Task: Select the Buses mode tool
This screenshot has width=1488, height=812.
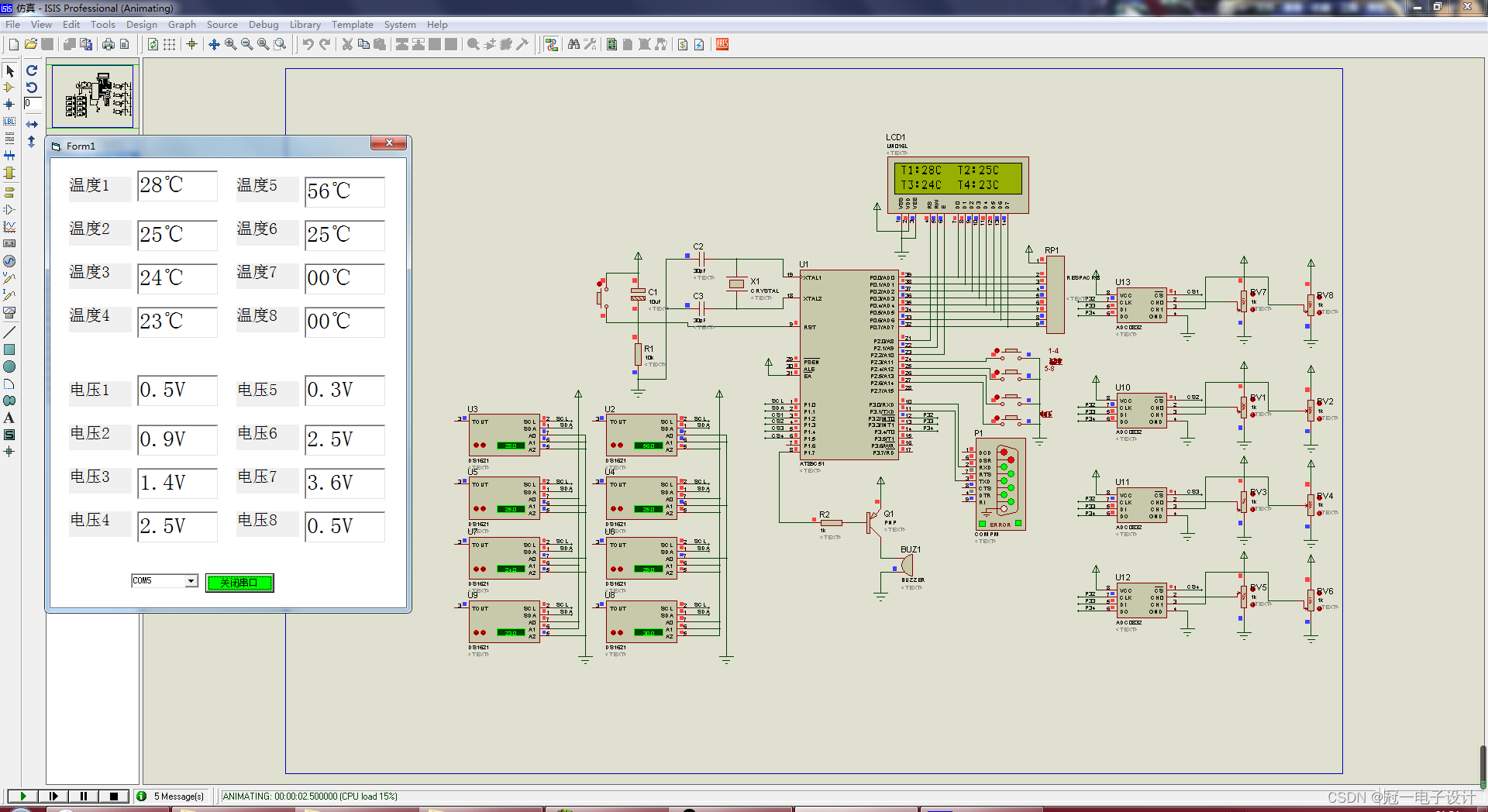Action: pos(9,156)
